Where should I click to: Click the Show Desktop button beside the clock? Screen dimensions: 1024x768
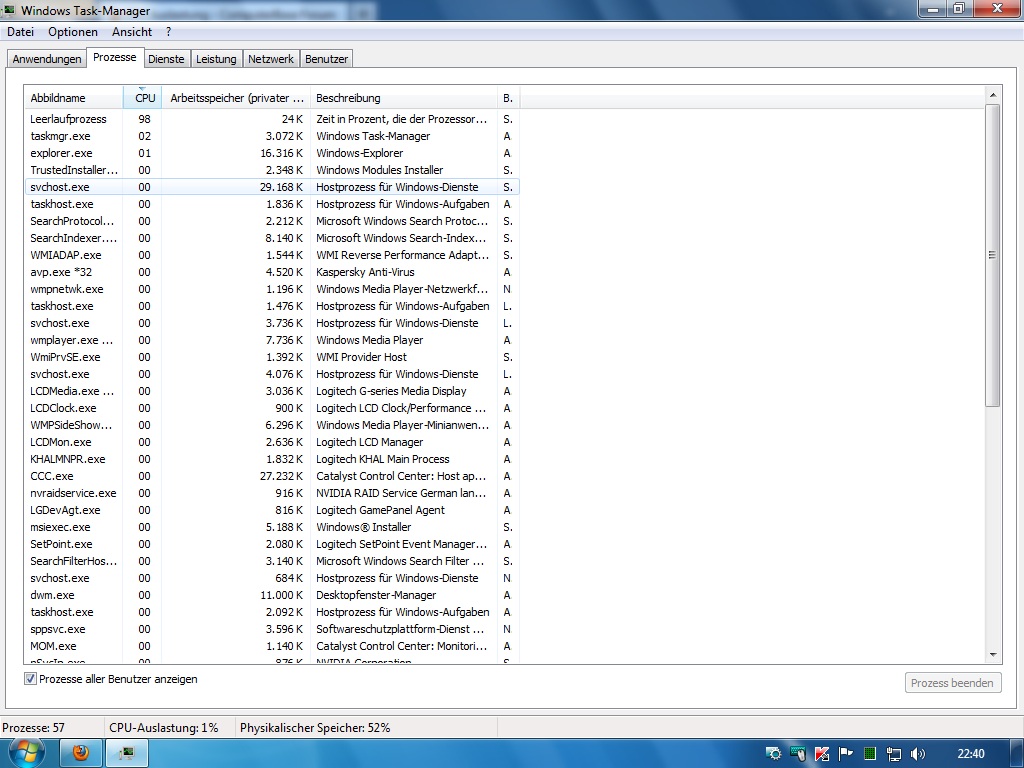[x=1017, y=754]
